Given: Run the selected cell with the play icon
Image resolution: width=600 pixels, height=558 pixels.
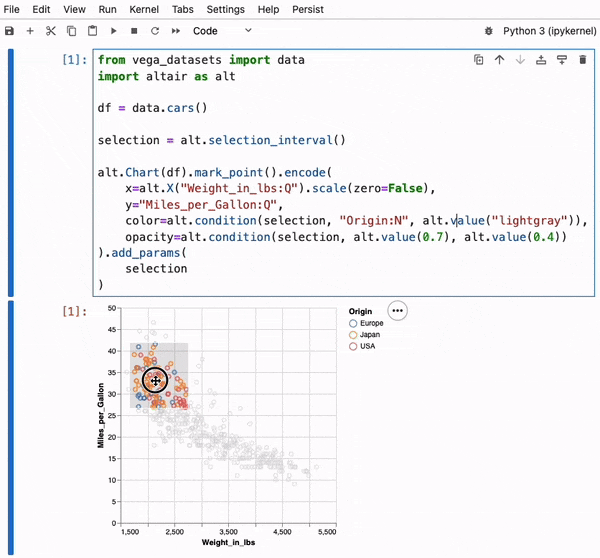Looking at the screenshot, I should [114, 31].
